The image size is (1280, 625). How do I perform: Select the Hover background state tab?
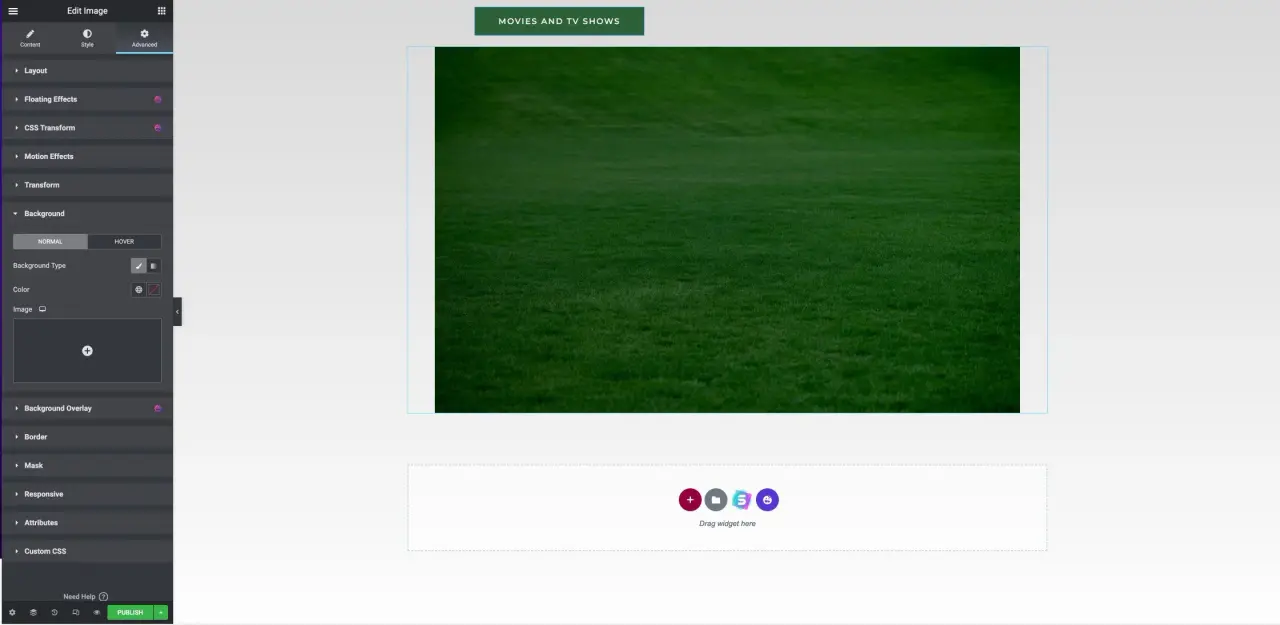click(124, 241)
